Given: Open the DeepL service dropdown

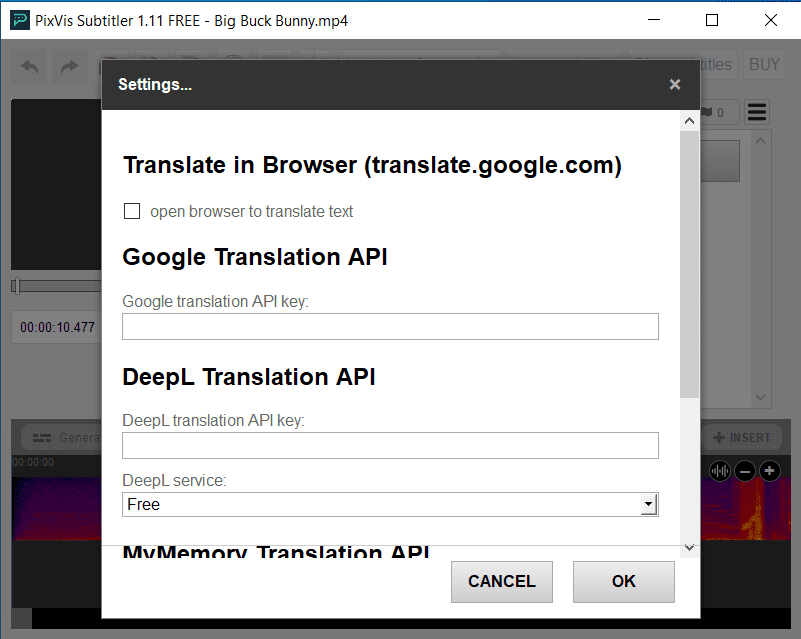Looking at the screenshot, I should point(390,505).
